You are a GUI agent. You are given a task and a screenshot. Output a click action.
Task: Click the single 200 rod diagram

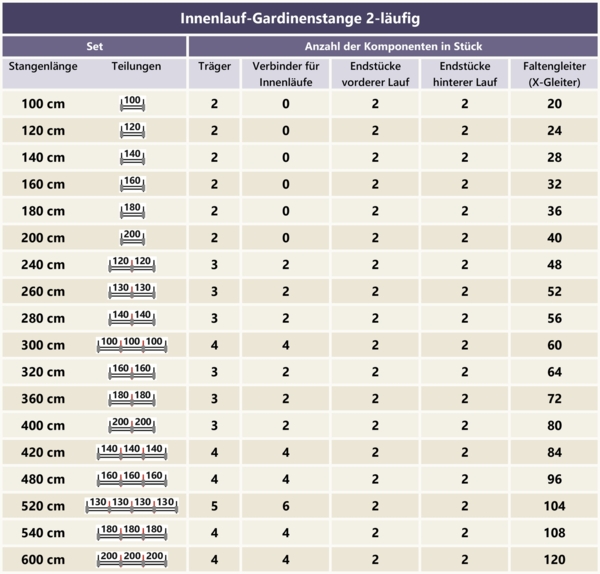(132, 237)
